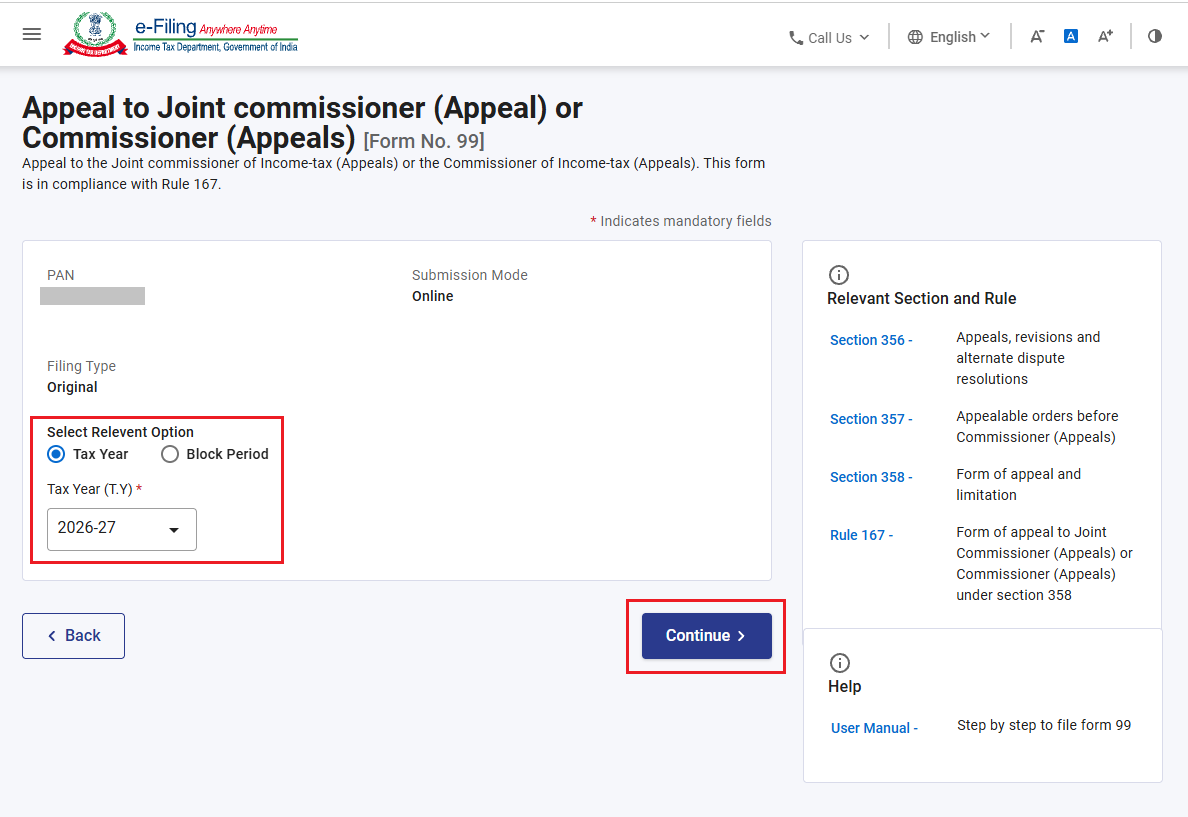Open the Tax Year 2026-27 dropdown
The height and width of the screenshot is (817, 1188).
point(122,529)
